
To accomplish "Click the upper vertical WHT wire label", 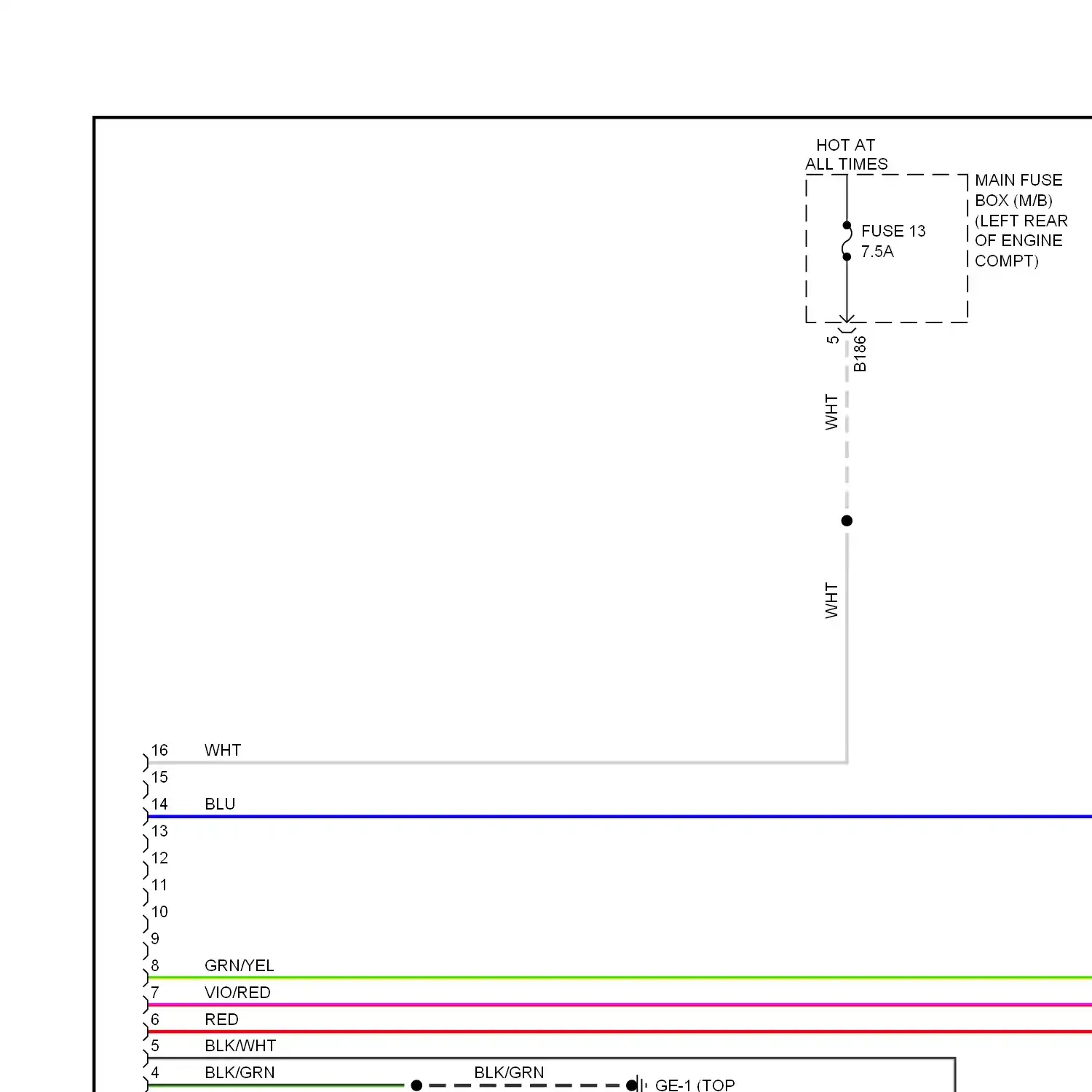I will tap(831, 412).
